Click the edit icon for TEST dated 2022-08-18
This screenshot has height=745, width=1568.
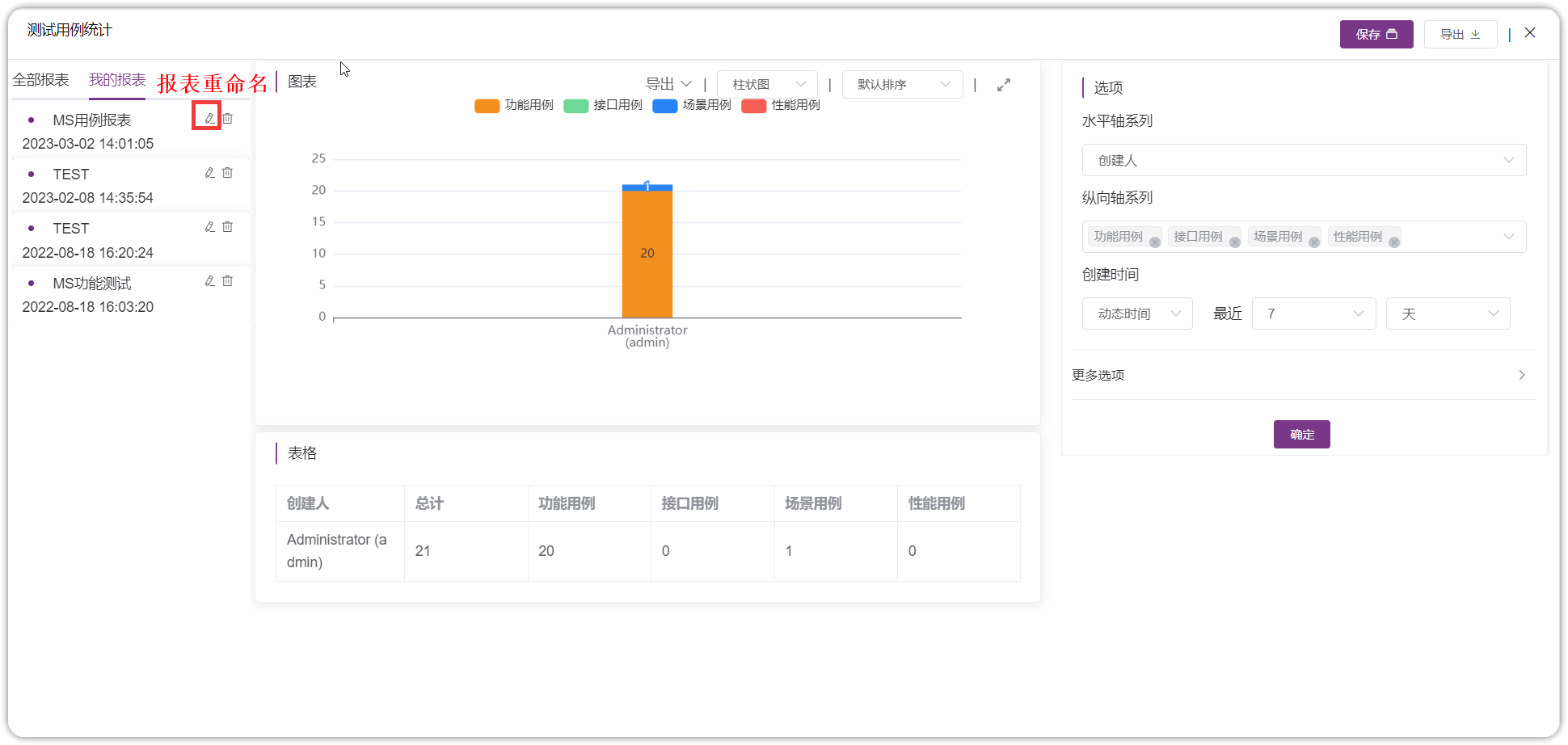coord(209,226)
